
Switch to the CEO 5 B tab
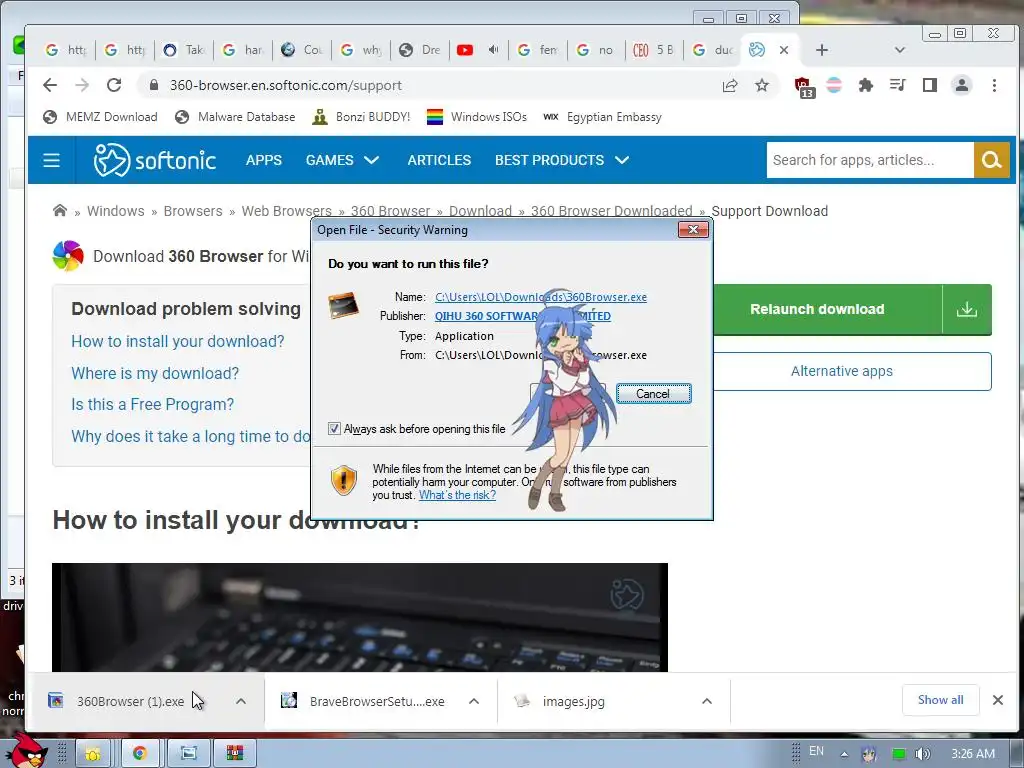coord(654,50)
